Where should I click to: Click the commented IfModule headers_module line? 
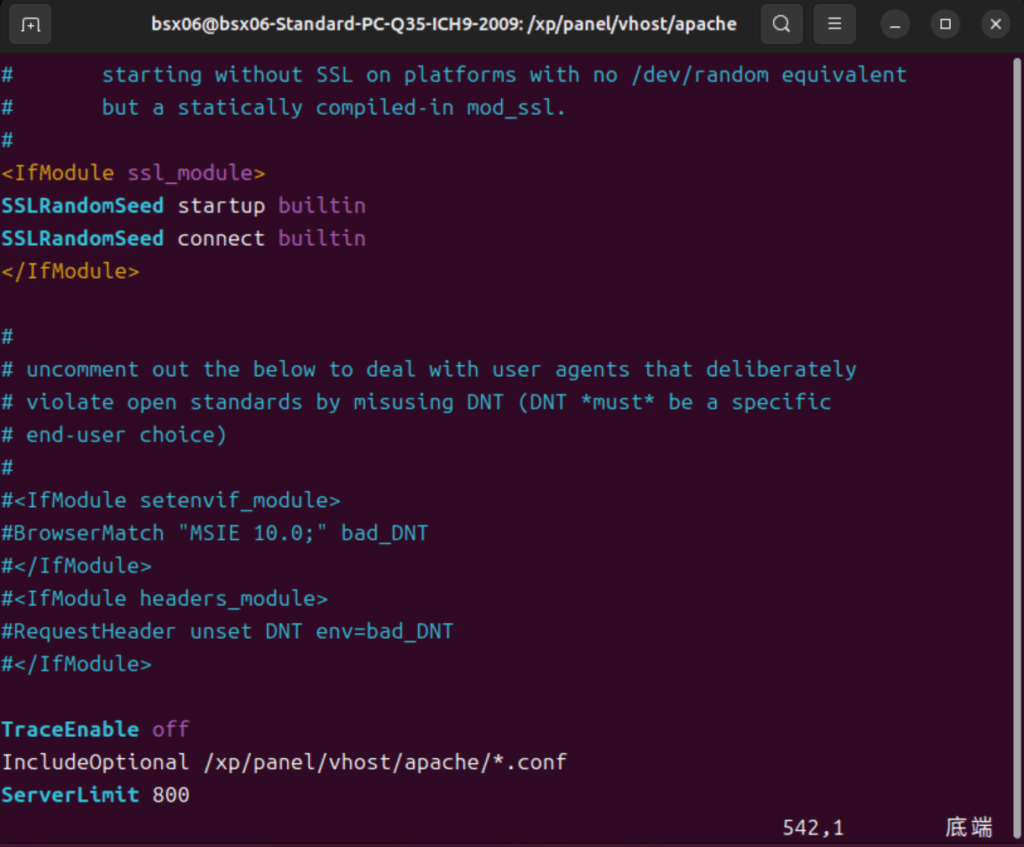(165, 599)
